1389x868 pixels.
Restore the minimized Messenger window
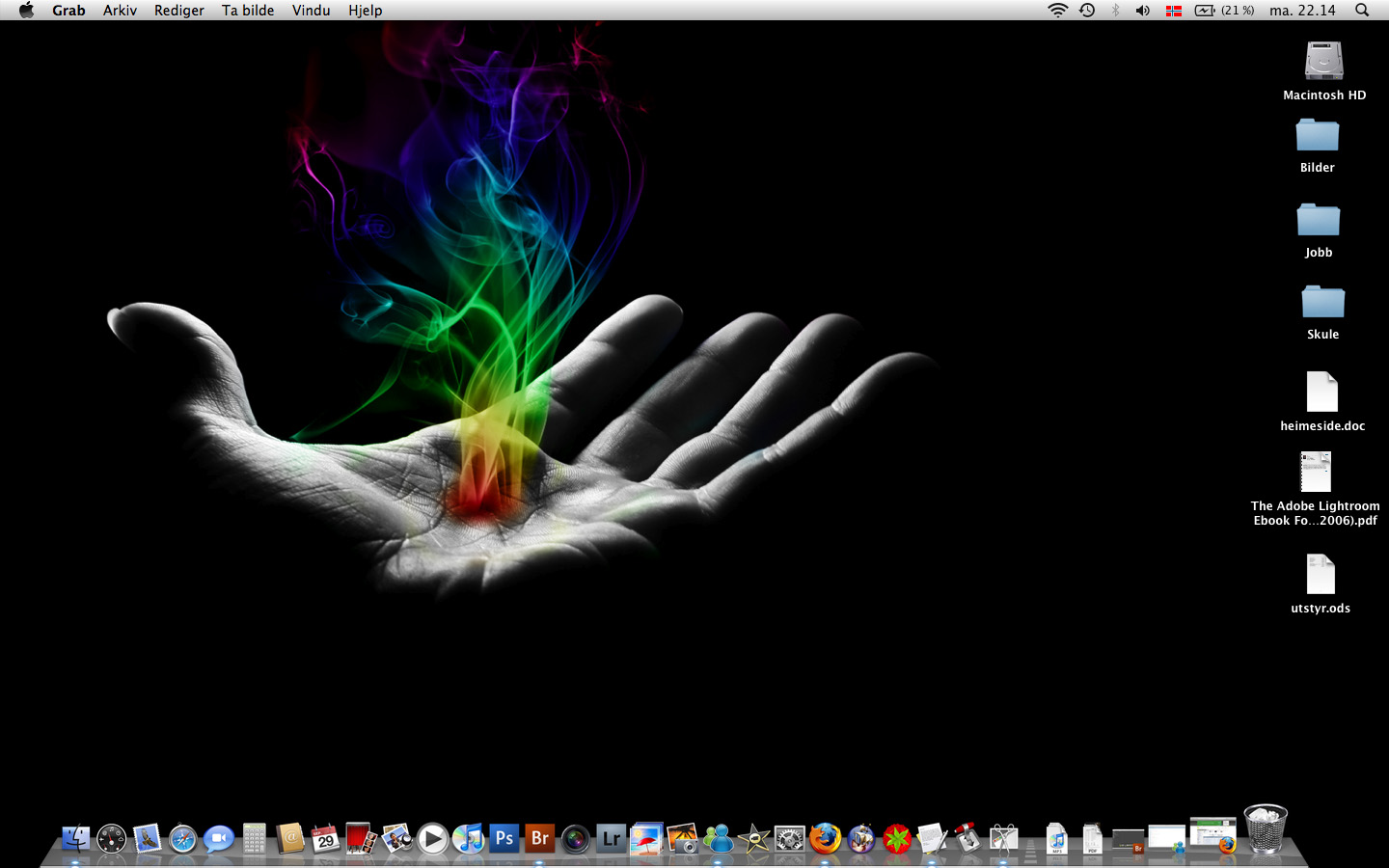coord(1166,839)
